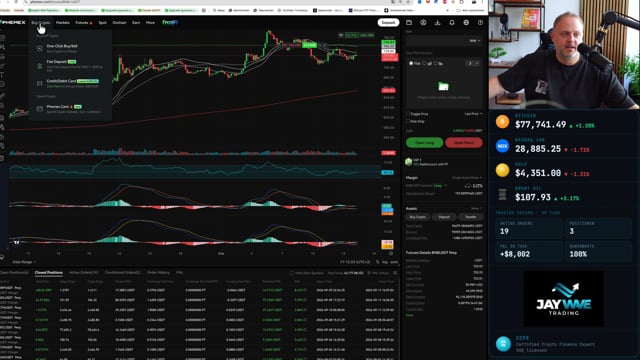This screenshot has height=360, width=640.
Task: Click the margin leverage gauge icon
Action: tap(468, 186)
